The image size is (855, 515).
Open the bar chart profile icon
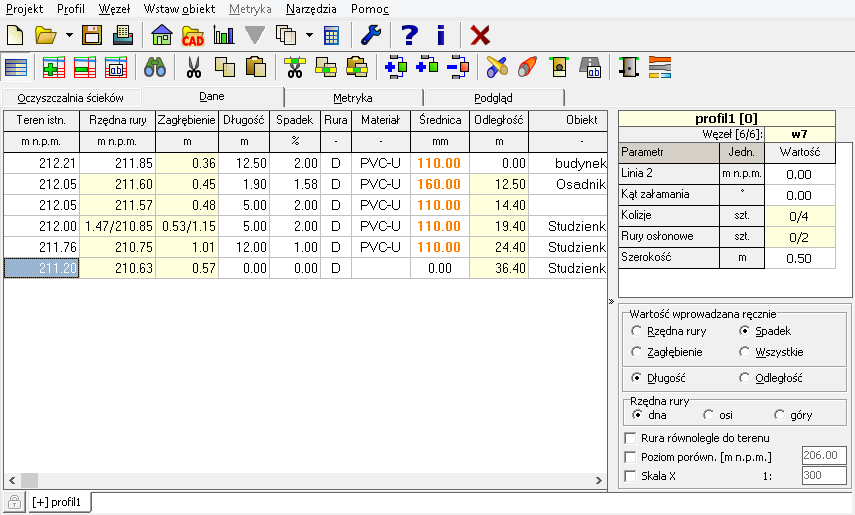[x=224, y=35]
